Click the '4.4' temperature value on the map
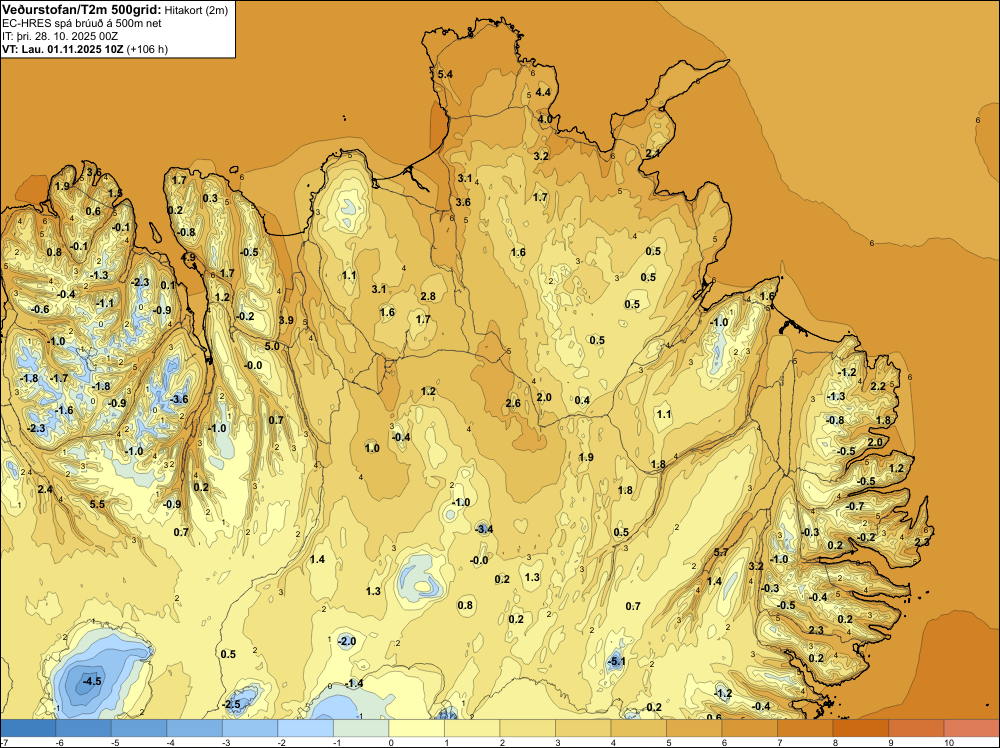This screenshot has height=748, width=1000. [543, 92]
